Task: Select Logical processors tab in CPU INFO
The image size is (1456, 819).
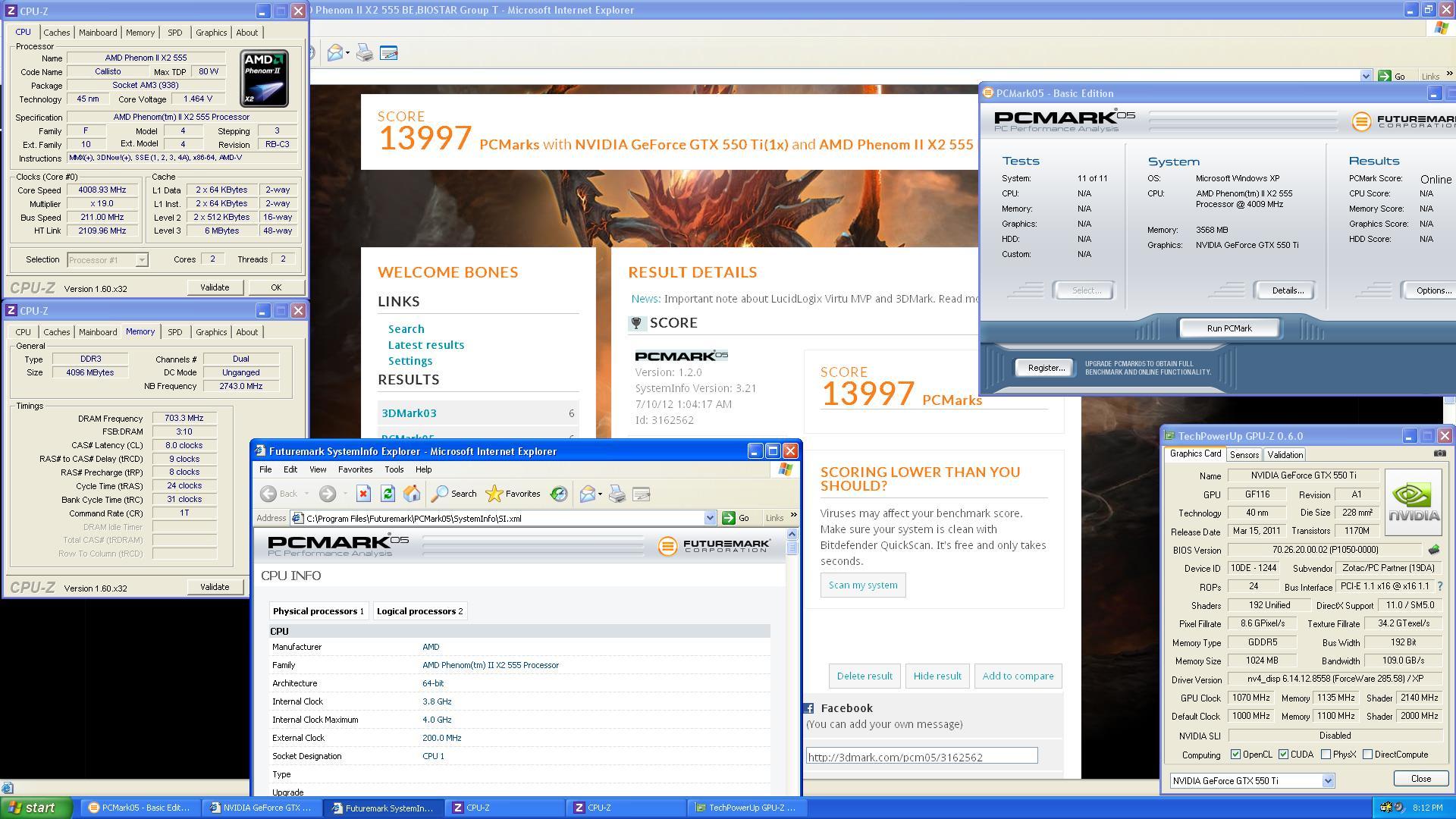Action: point(419,611)
